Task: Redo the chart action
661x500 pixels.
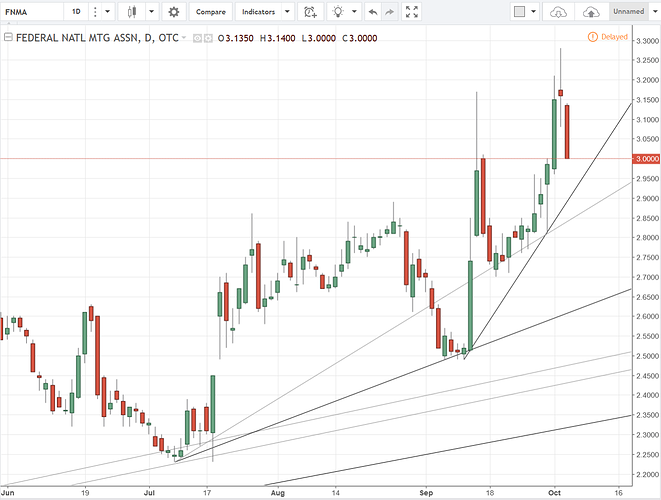Action: (390, 12)
